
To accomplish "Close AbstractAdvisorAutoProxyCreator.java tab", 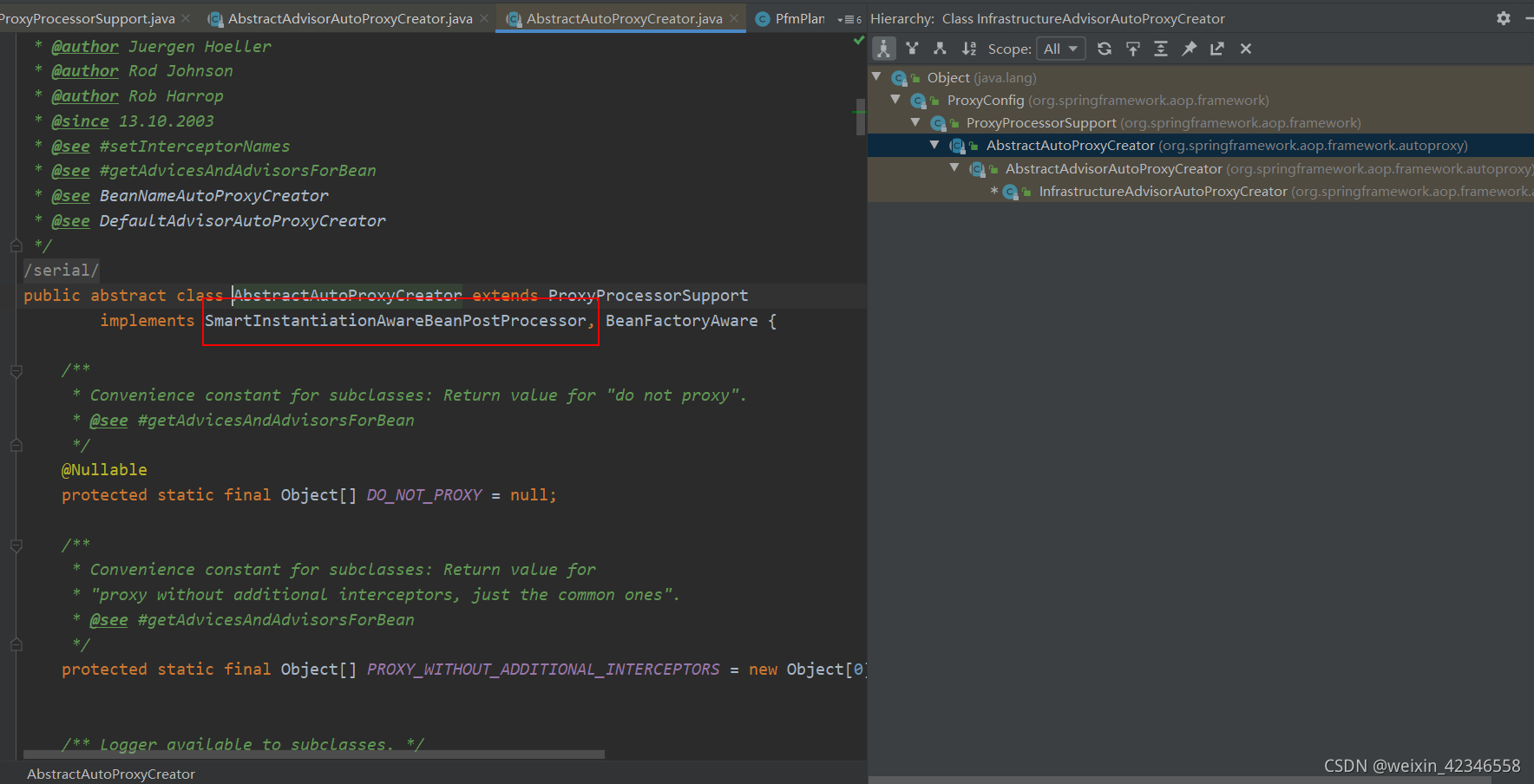I will coord(484,18).
